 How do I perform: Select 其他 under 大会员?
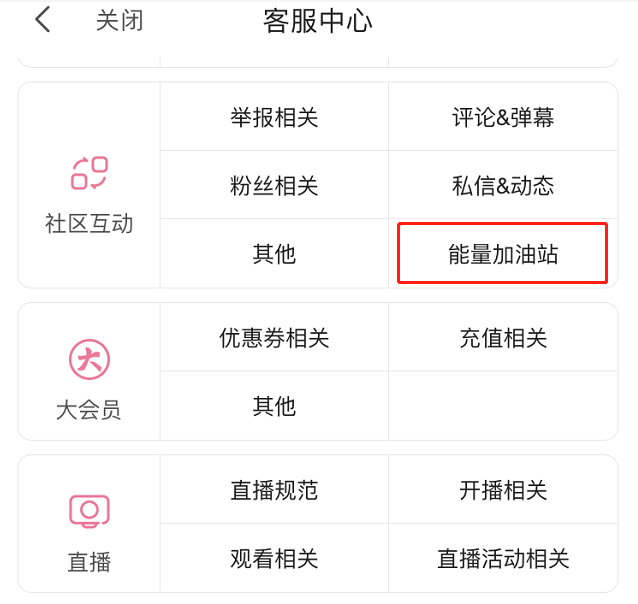pos(274,406)
